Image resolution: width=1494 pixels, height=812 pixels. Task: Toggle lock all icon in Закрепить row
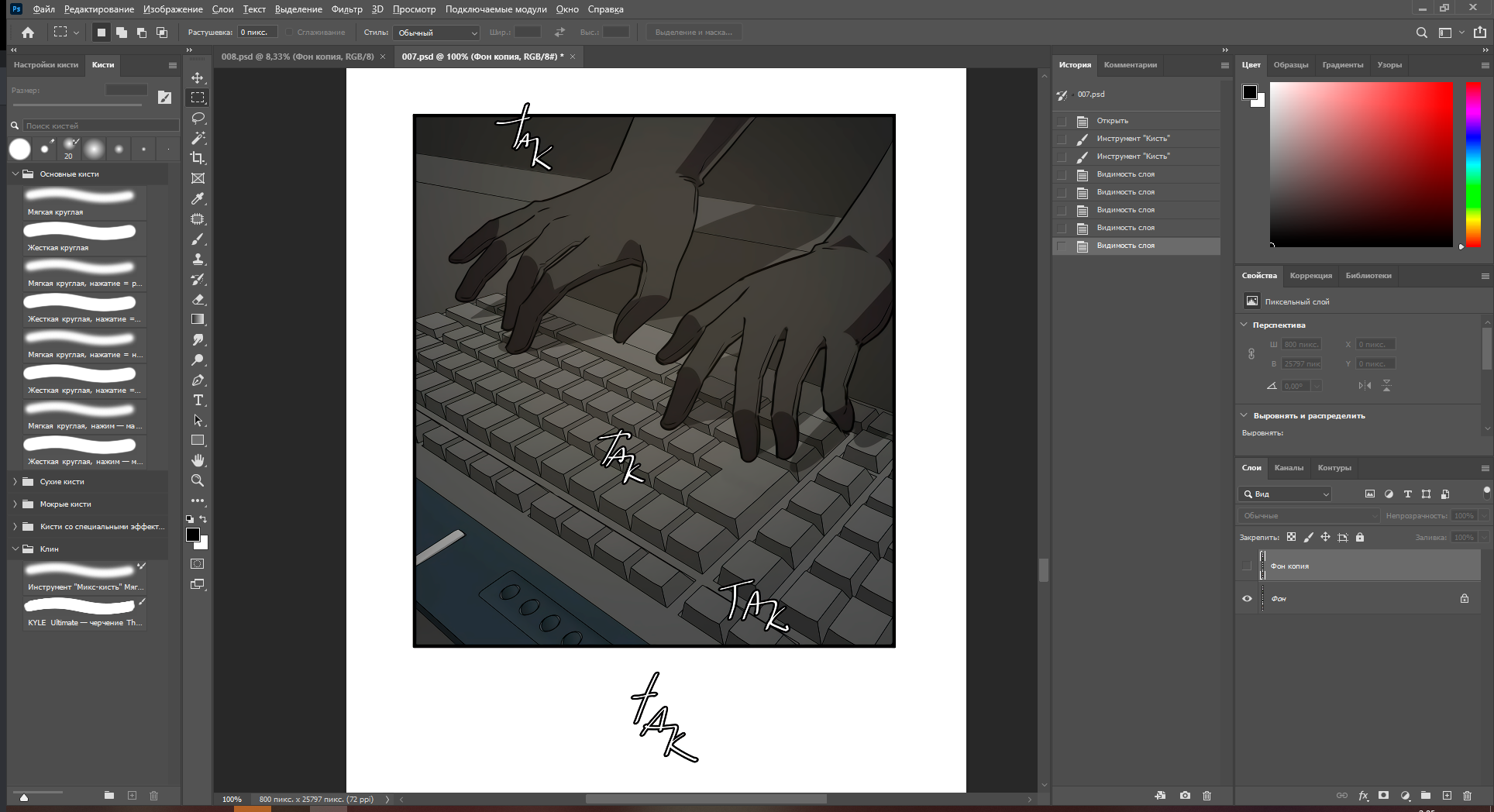(x=1360, y=537)
